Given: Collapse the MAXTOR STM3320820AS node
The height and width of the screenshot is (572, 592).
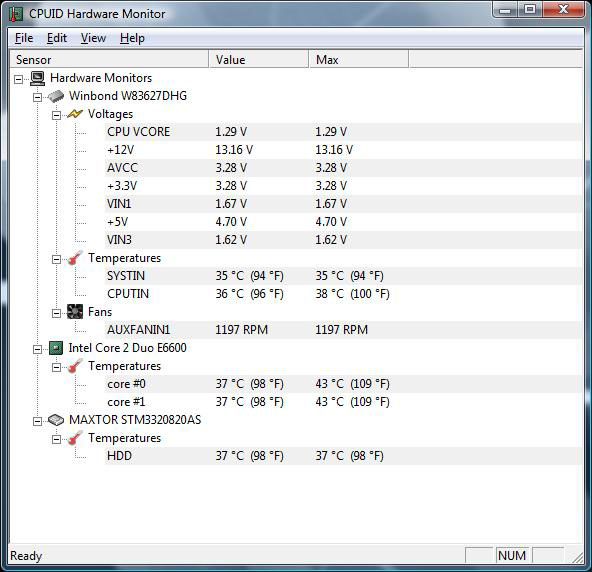Looking at the screenshot, I should click(x=37, y=421).
